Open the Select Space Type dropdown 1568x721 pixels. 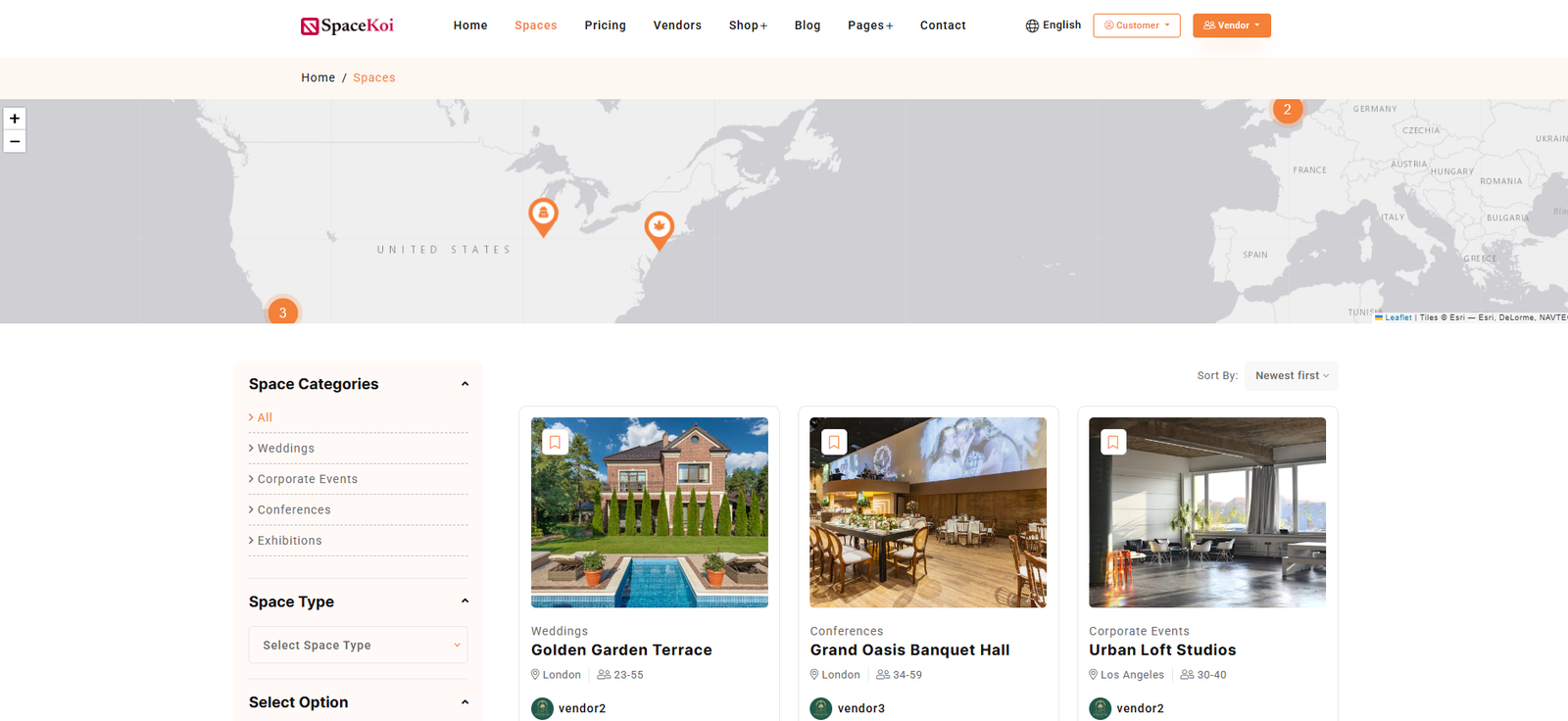[x=358, y=646]
